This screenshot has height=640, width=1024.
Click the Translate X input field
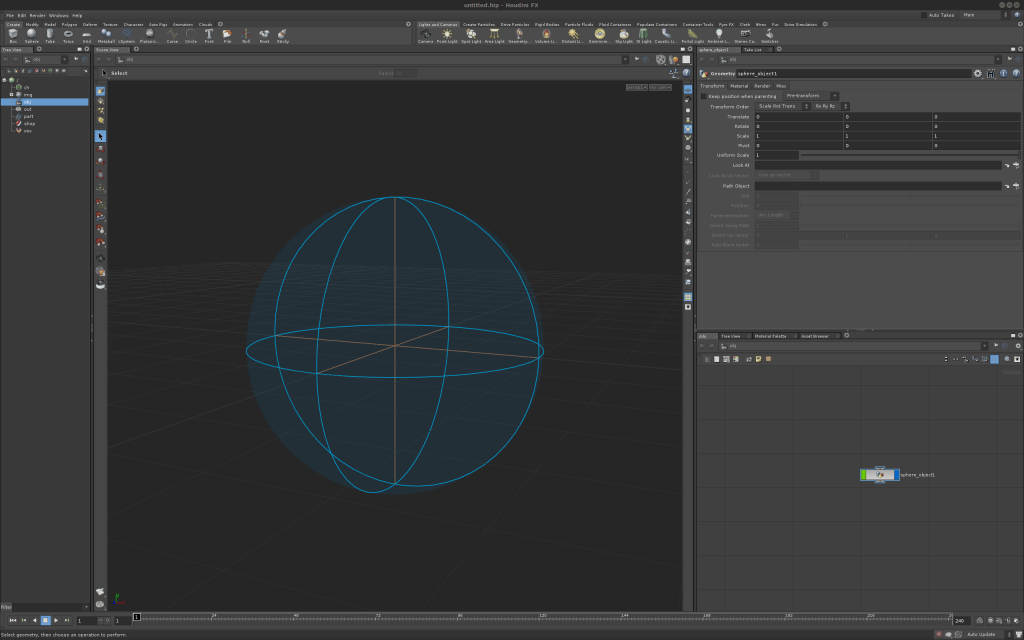798,117
